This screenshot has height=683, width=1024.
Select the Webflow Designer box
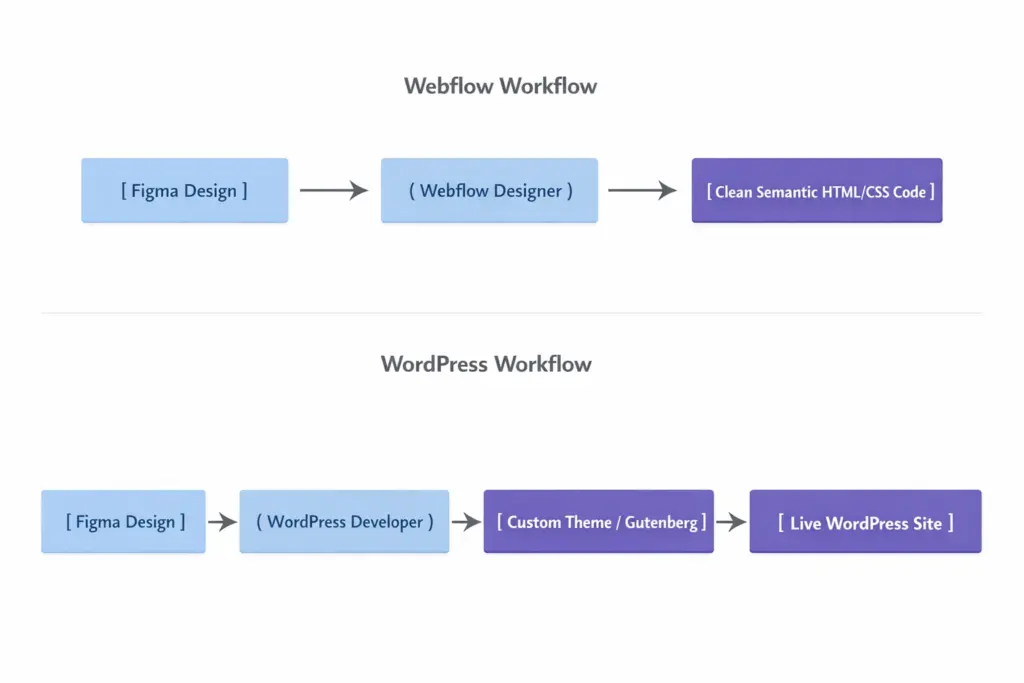click(x=489, y=190)
